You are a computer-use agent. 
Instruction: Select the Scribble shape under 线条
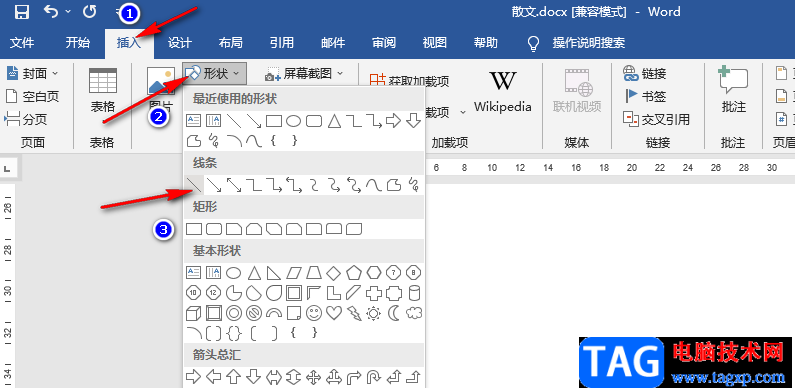[x=414, y=185]
